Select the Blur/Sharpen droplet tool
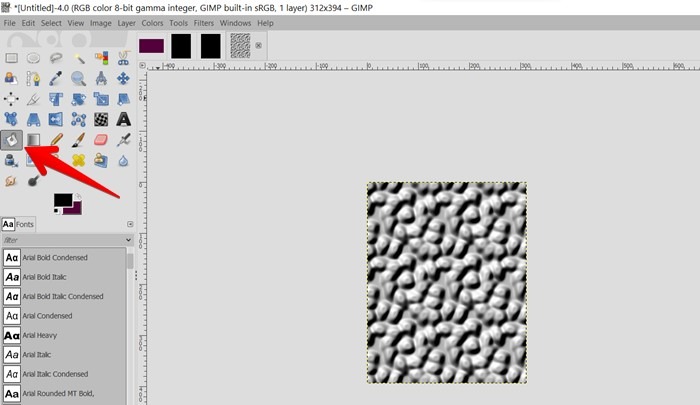Image resolution: width=700 pixels, height=405 pixels. (x=124, y=161)
